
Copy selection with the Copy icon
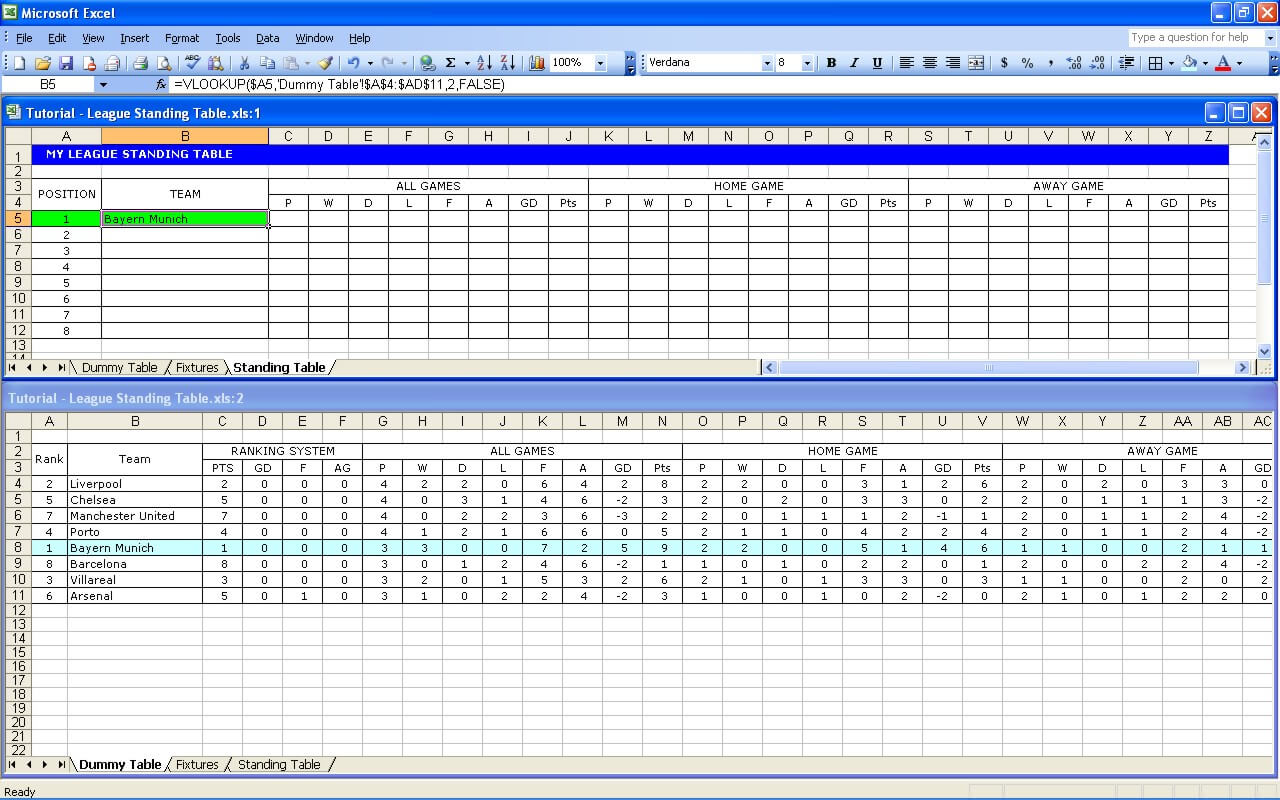(x=267, y=63)
